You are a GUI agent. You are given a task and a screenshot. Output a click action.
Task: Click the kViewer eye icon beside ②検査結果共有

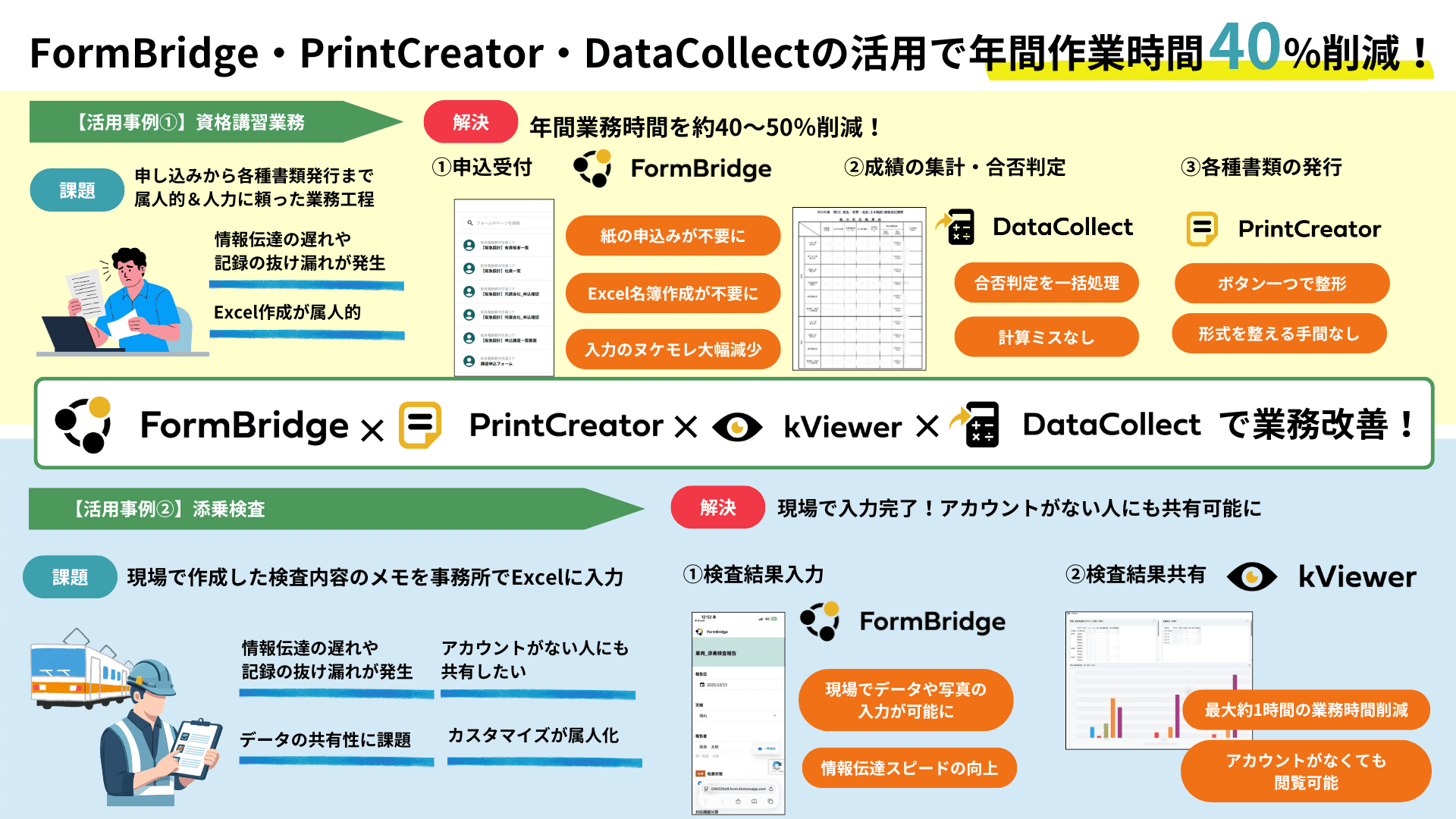pyautogui.click(x=1252, y=577)
